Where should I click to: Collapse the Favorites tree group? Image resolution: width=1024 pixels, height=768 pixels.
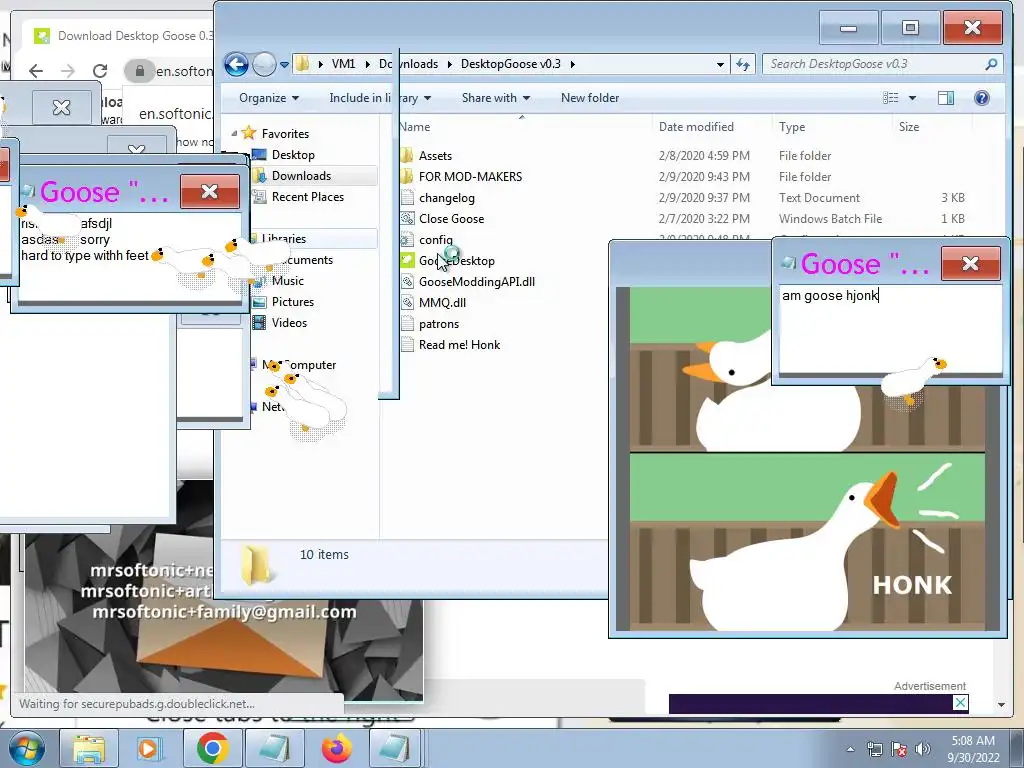click(234, 133)
